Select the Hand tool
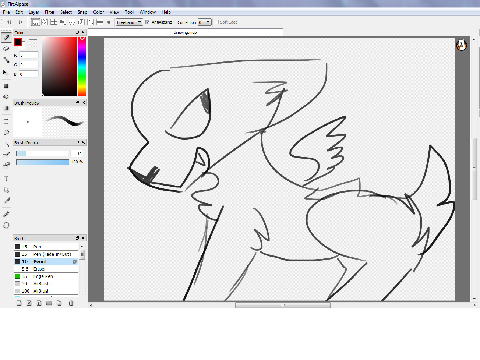The height and width of the screenshot is (360, 480). pos(6,225)
